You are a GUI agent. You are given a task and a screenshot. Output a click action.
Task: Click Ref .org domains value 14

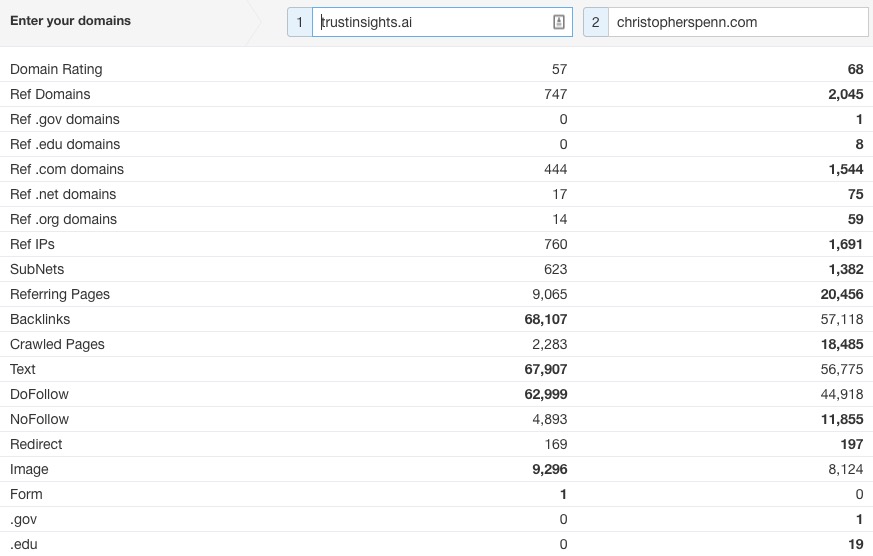[x=560, y=219]
